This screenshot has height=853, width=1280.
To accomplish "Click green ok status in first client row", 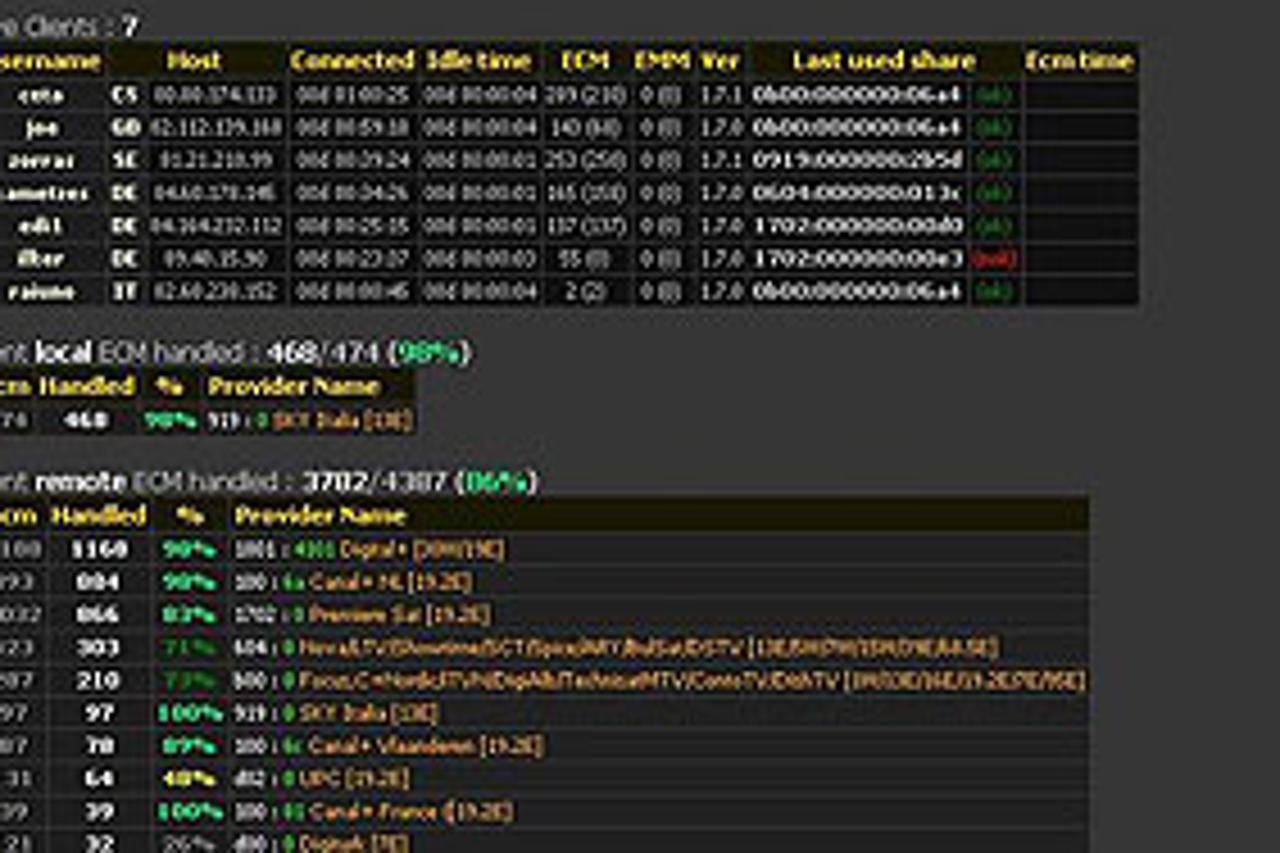I will [996, 95].
